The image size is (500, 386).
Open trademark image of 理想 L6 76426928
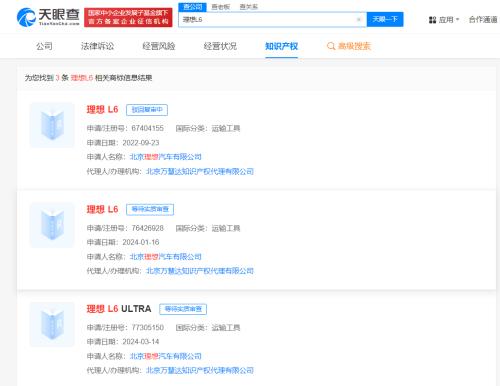[52, 225]
